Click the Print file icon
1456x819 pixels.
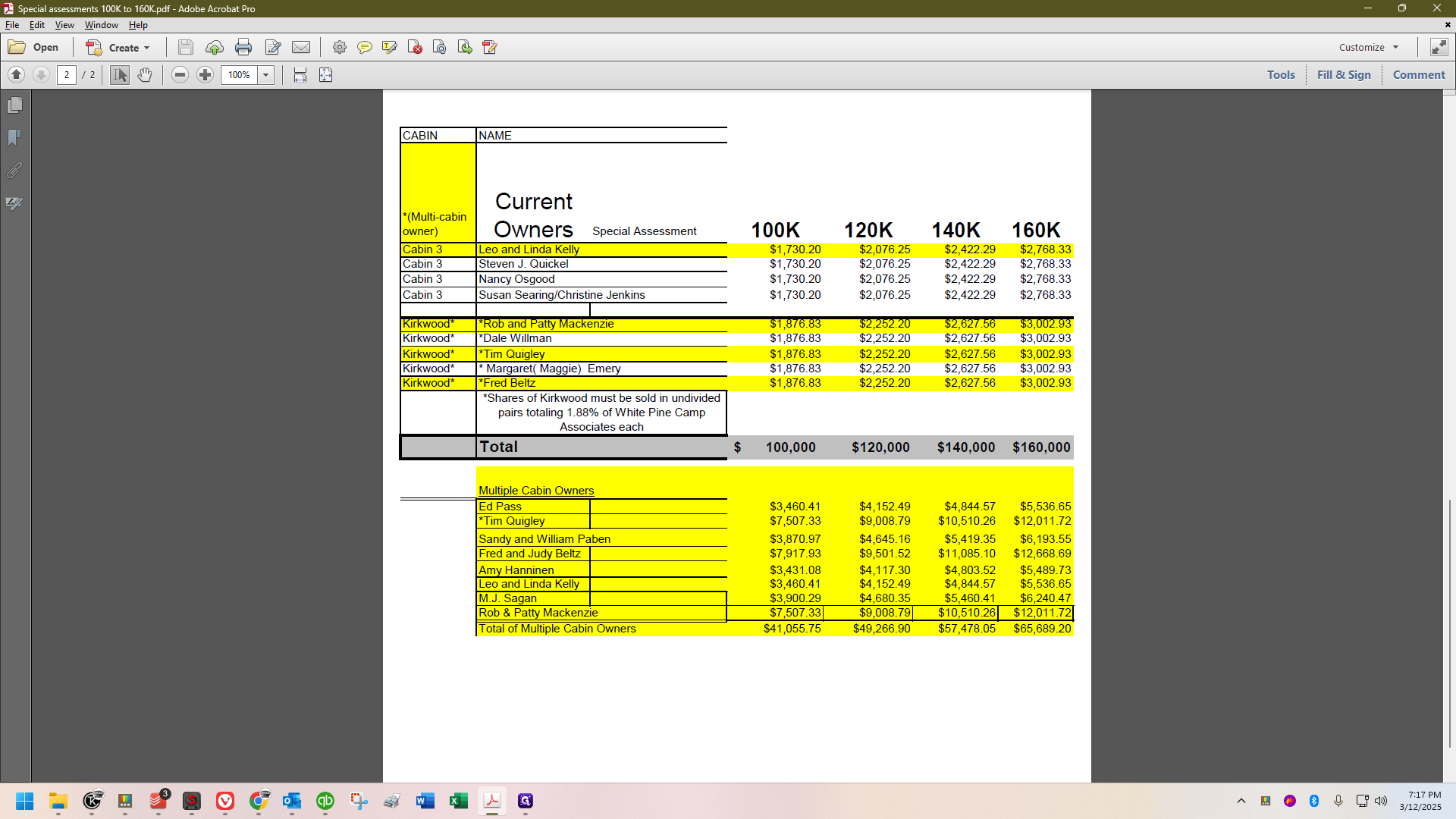tap(243, 47)
